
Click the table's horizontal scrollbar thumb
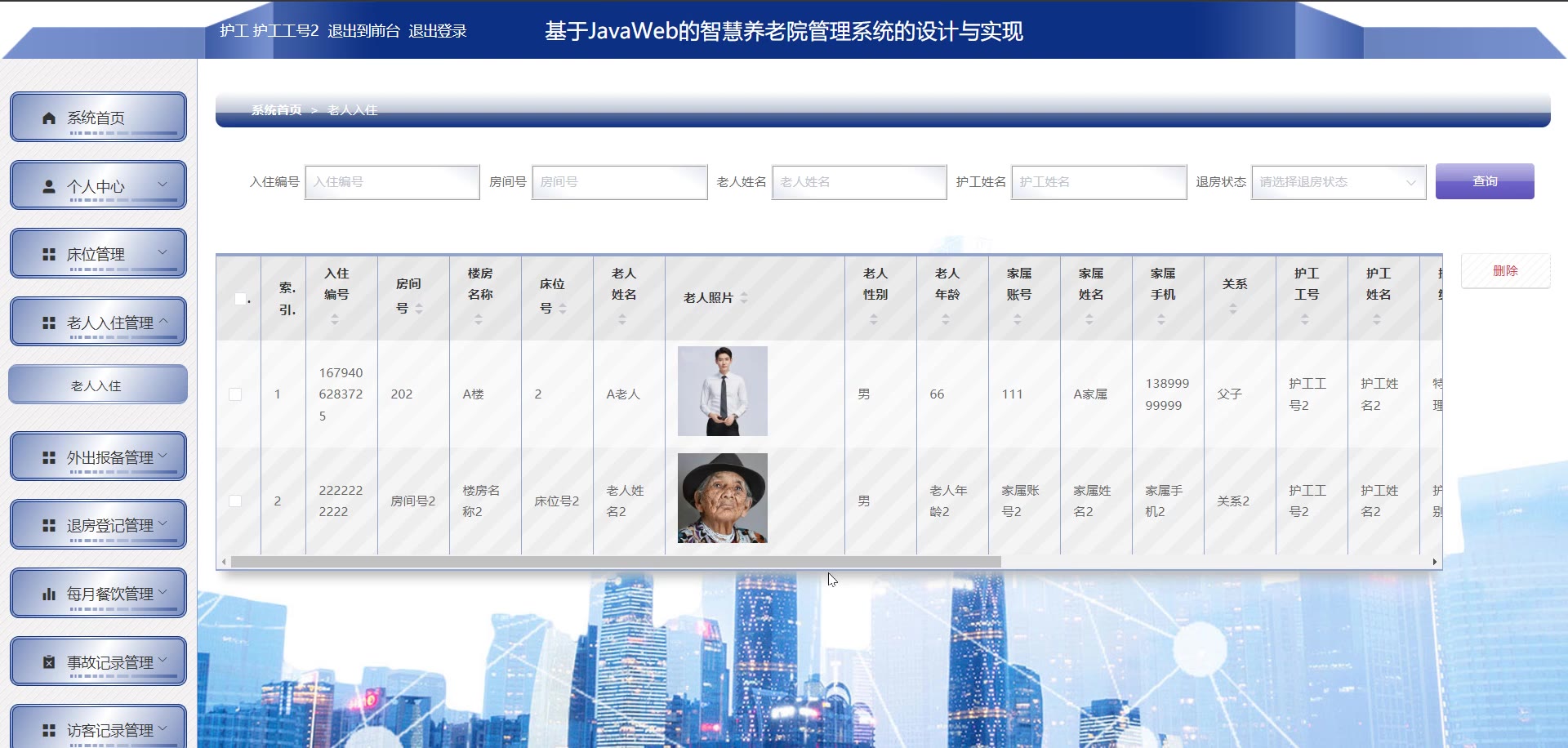click(x=616, y=562)
